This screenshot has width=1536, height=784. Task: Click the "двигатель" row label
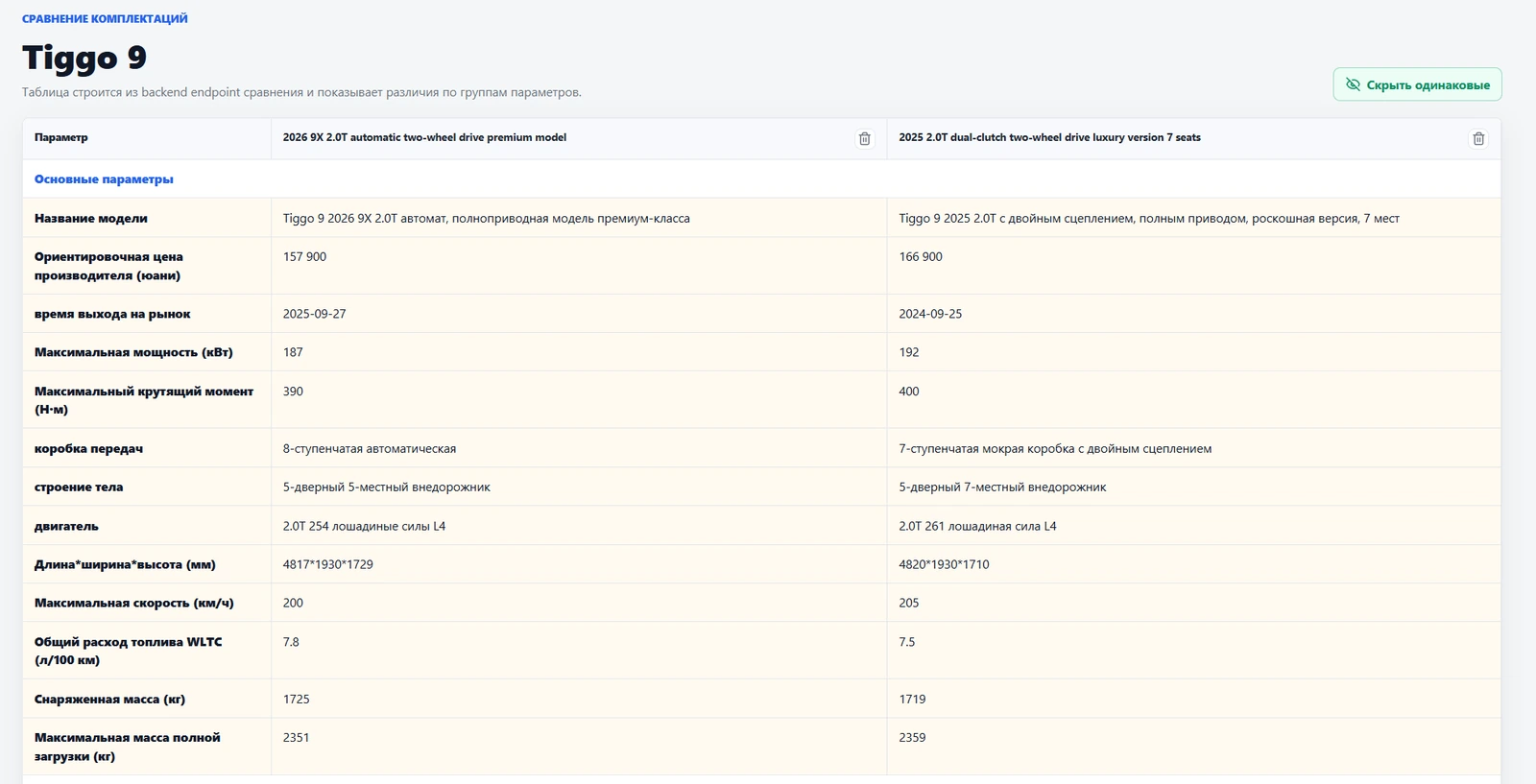pyautogui.click(x=66, y=526)
